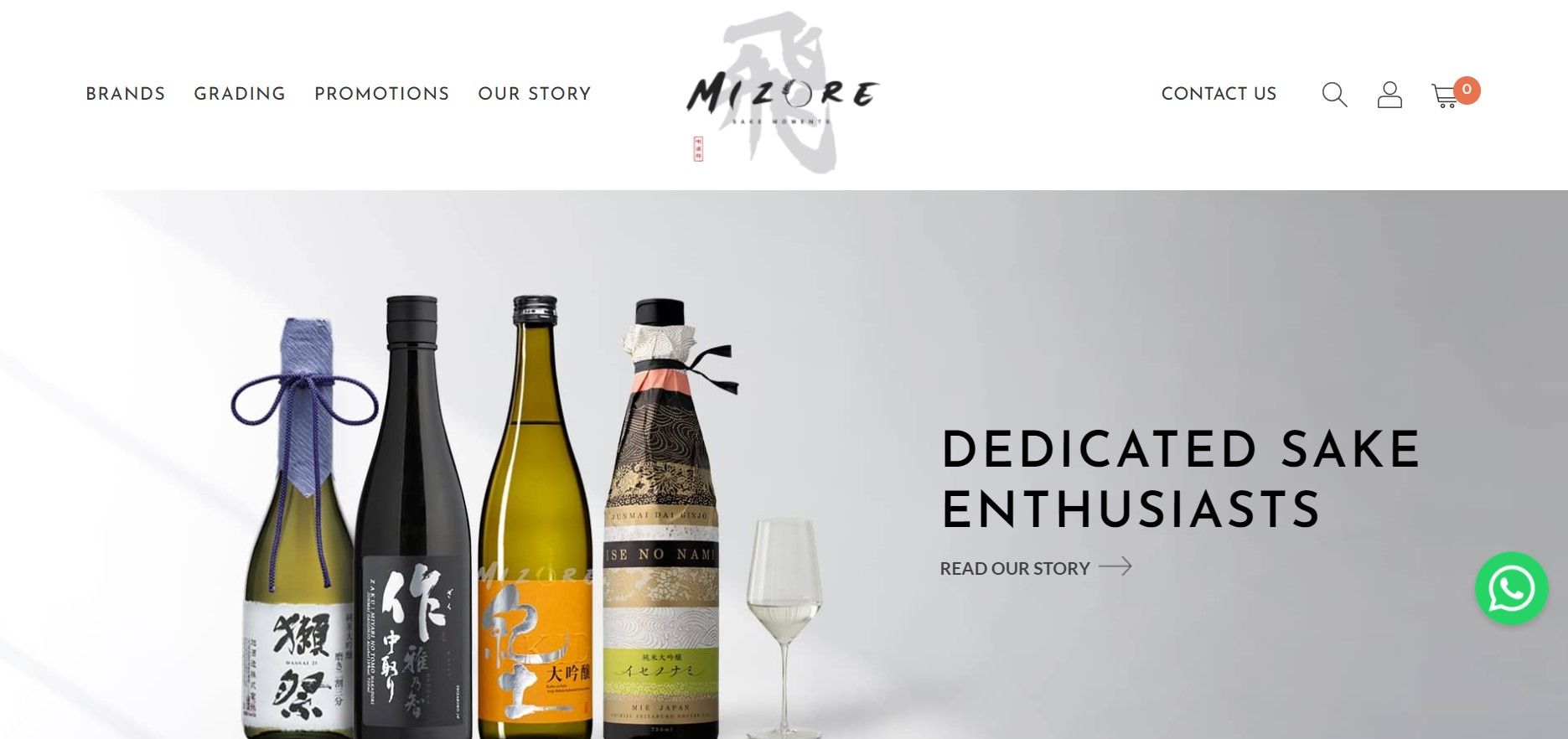The height and width of the screenshot is (739, 1568).
Task: Open the Contact Us link
Action: click(x=1219, y=94)
